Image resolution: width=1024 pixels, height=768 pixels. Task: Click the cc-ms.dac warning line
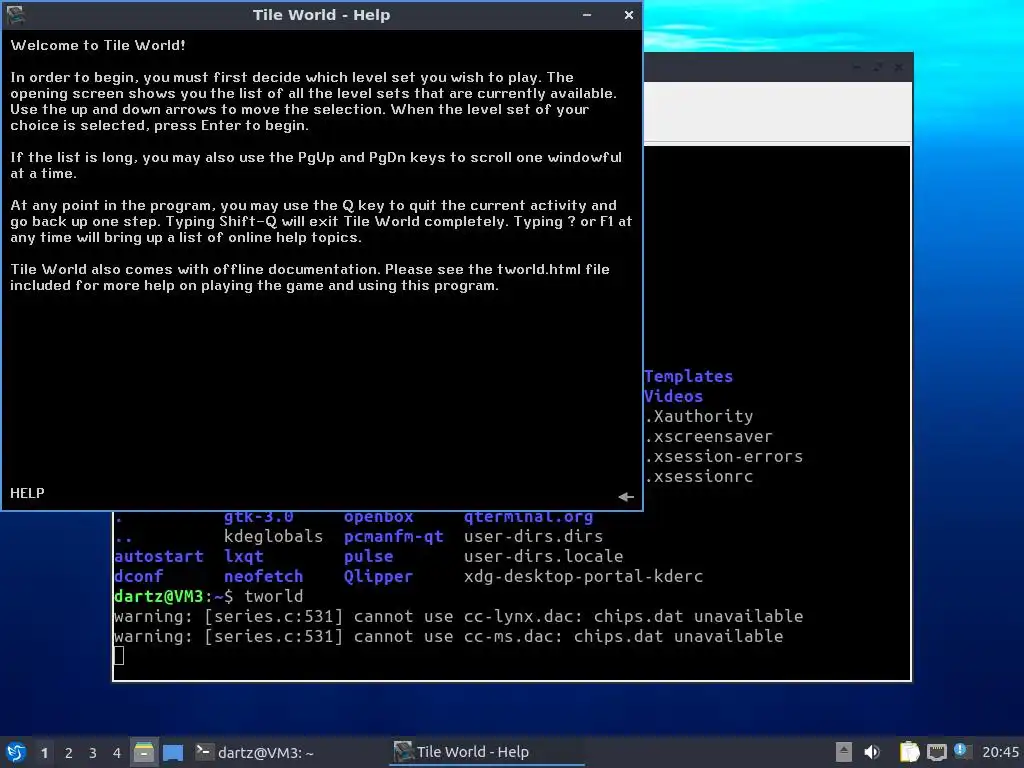click(449, 636)
